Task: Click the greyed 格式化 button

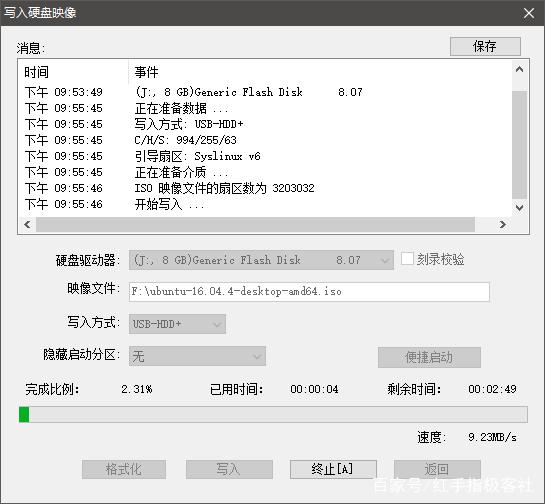Action: [124, 469]
